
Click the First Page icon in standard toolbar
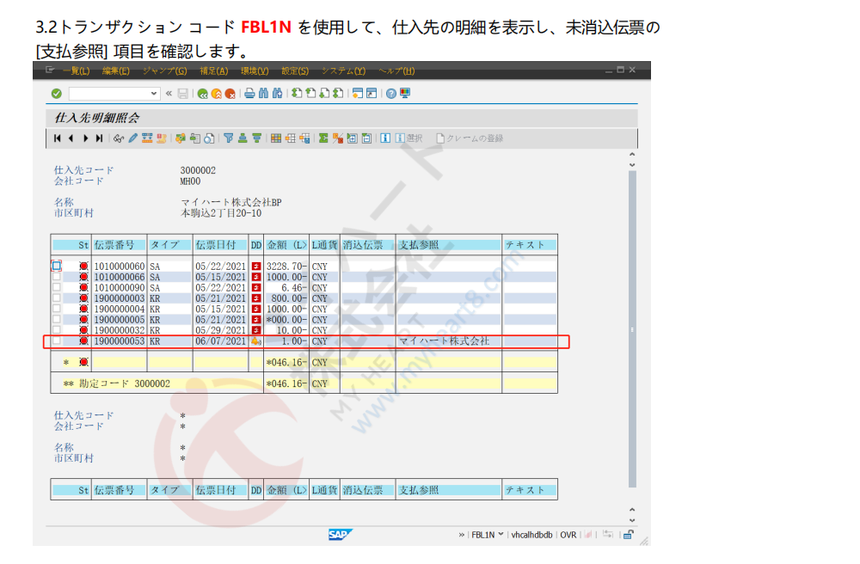pyautogui.click(x=297, y=93)
